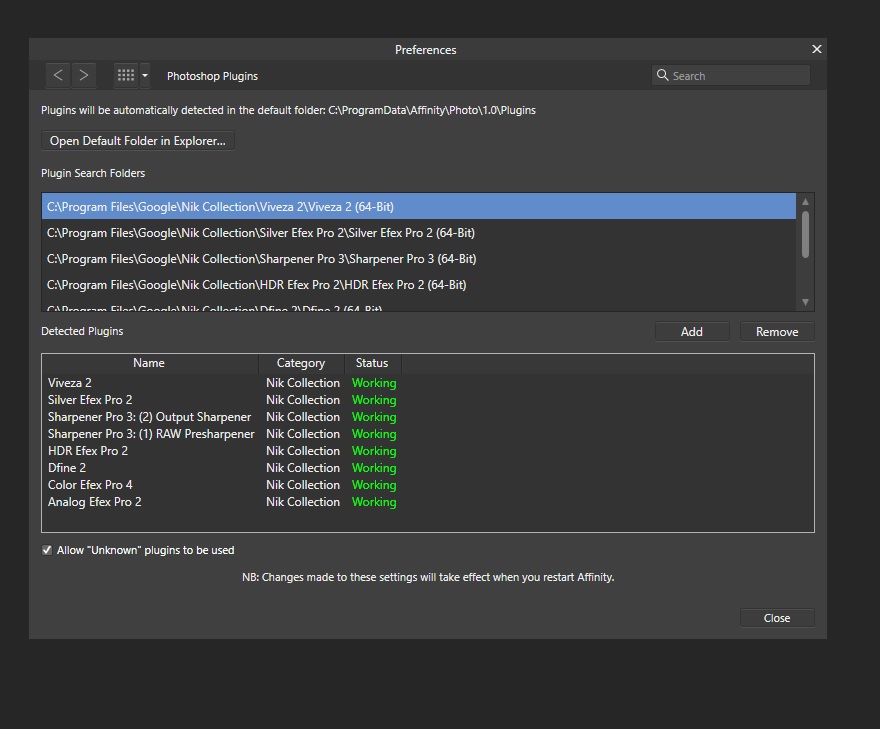Select the HDR Efex Pro 2 folder path
Image resolution: width=880 pixels, height=729 pixels.
[x=256, y=285]
